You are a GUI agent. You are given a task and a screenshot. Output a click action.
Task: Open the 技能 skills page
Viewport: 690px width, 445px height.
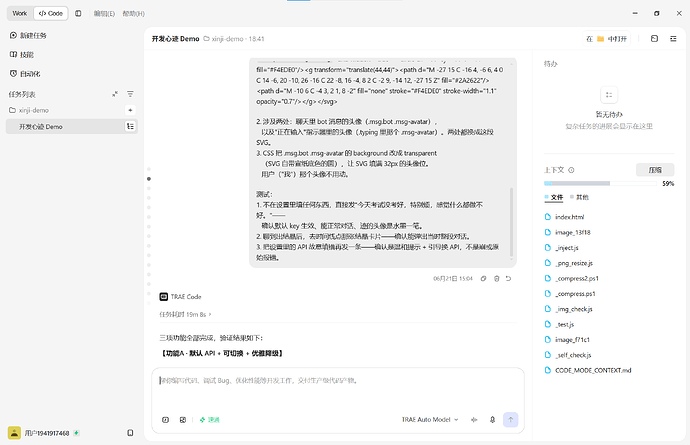(x=22, y=55)
